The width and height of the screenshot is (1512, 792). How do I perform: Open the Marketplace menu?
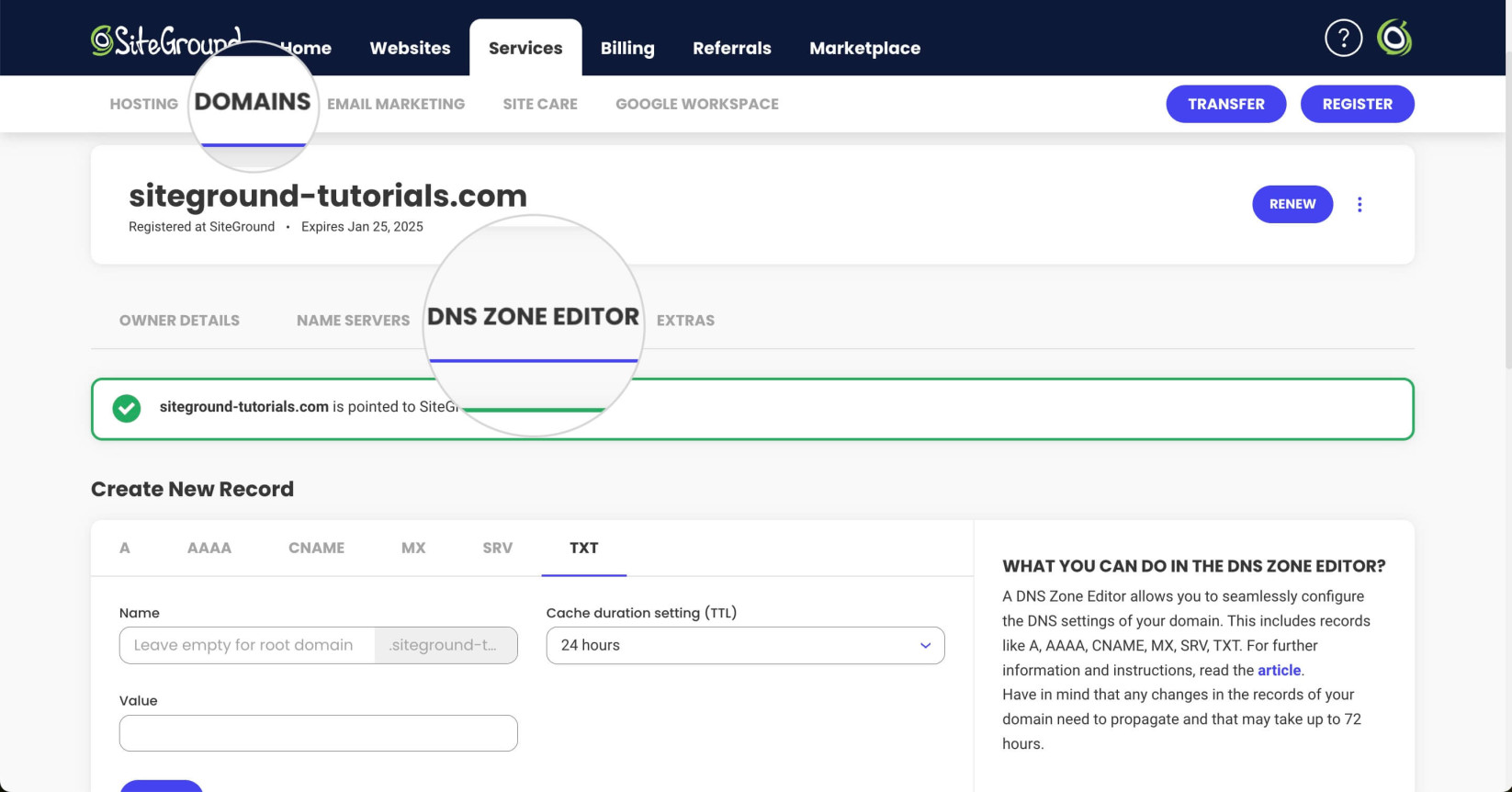tap(864, 48)
